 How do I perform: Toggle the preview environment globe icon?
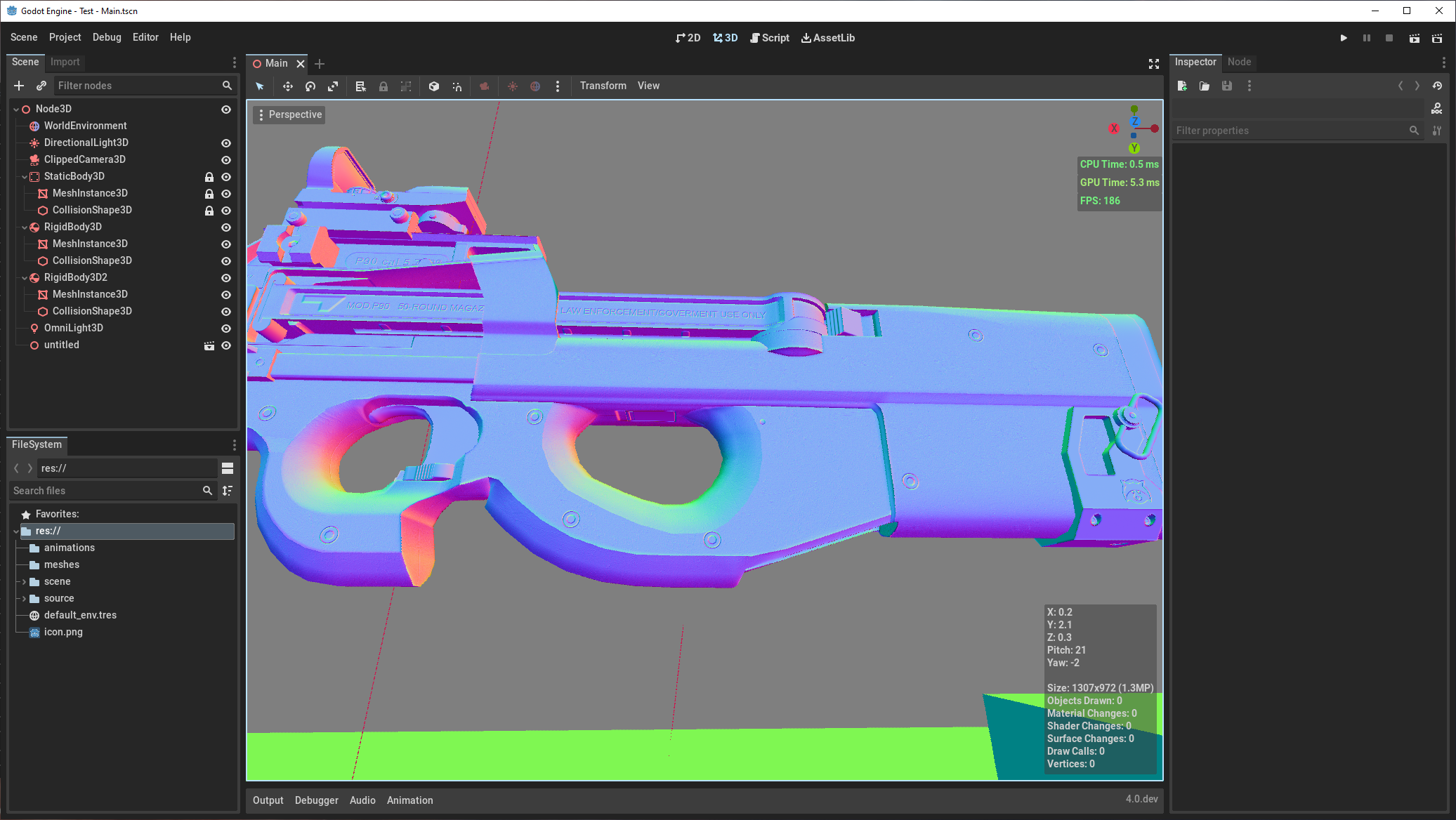click(536, 86)
